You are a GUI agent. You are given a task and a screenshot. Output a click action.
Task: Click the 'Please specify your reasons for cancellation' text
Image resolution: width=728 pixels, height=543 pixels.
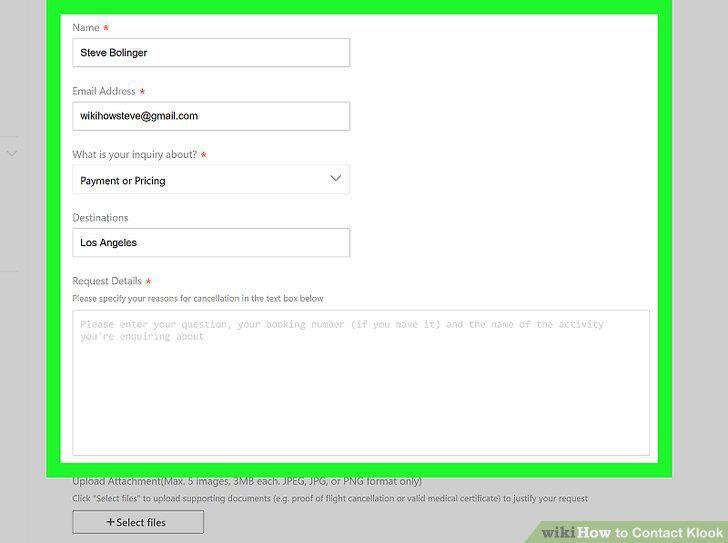click(198, 298)
